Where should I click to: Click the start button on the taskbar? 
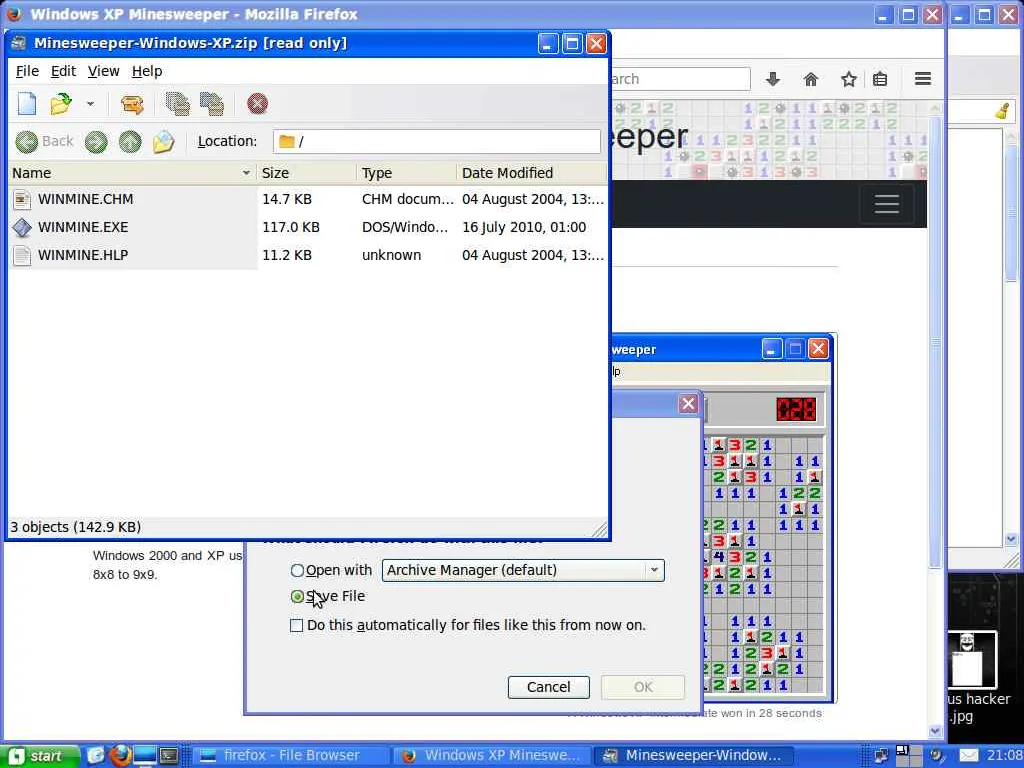(41, 756)
